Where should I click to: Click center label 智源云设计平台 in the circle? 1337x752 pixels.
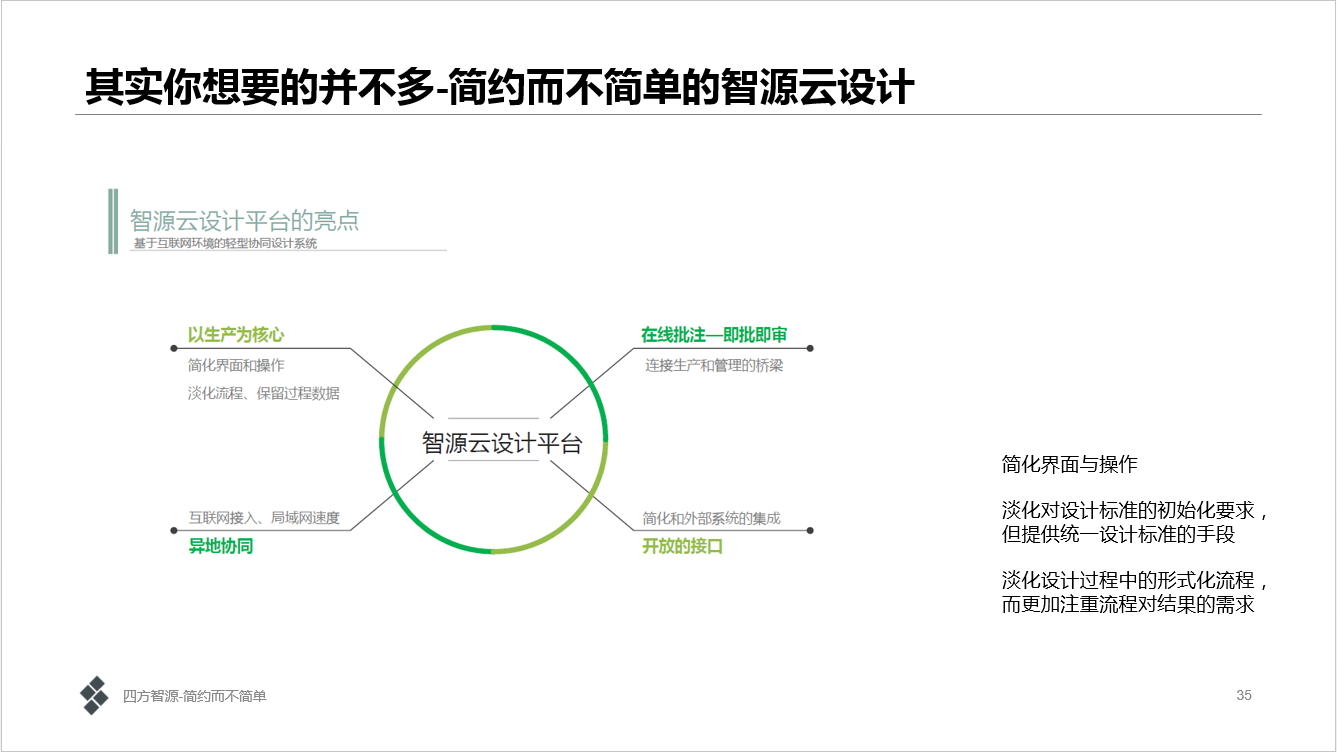pyautogui.click(x=502, y=443)
